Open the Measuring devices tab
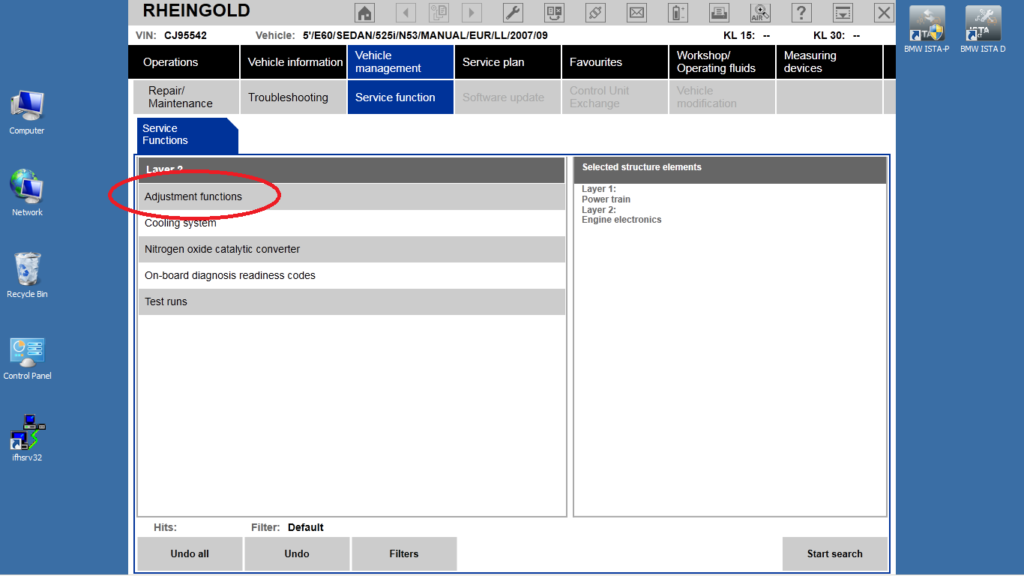This screenshot has width=1024, height=576. coord(829,62)
